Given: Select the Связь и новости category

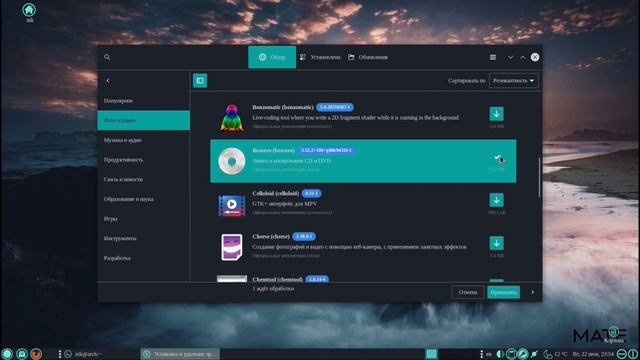Looking at the screenshot, I should (143, 179).
